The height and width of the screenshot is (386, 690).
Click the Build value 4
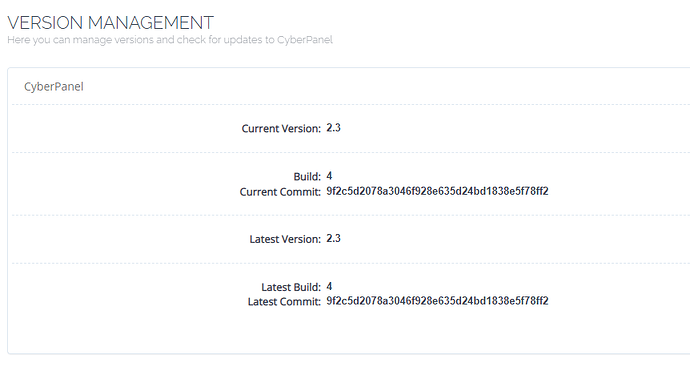(329, 176)
